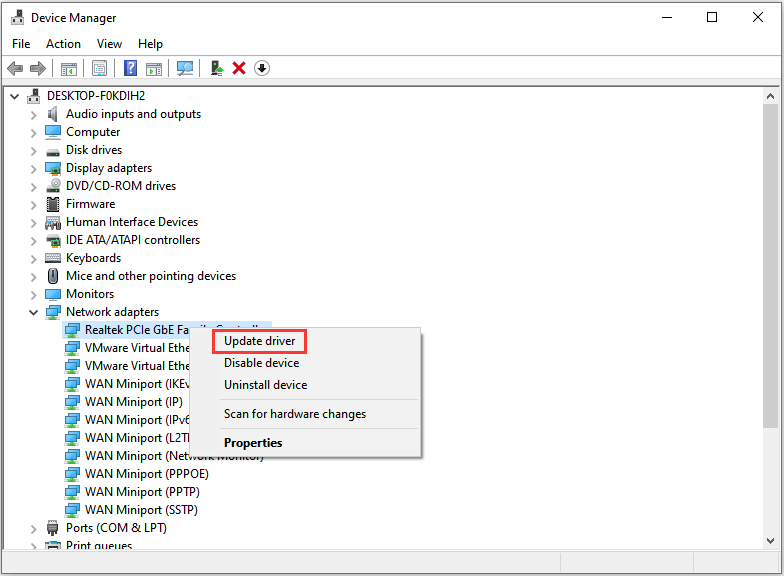Open the Action menu
The height and width of the screenshot is (576, 784).
click(64, 44)
